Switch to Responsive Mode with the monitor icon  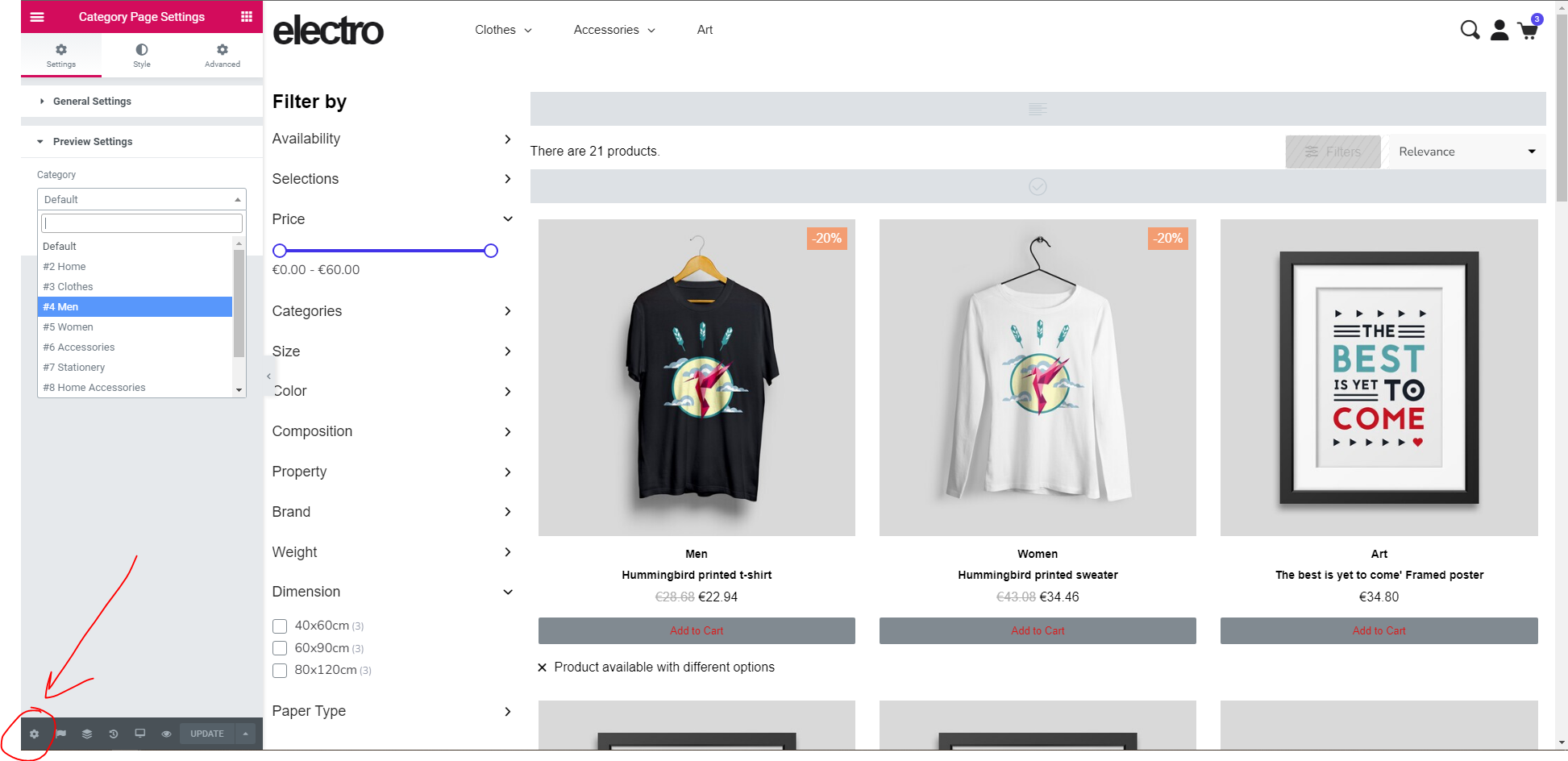pyautogui.click(x=140, y=734)
